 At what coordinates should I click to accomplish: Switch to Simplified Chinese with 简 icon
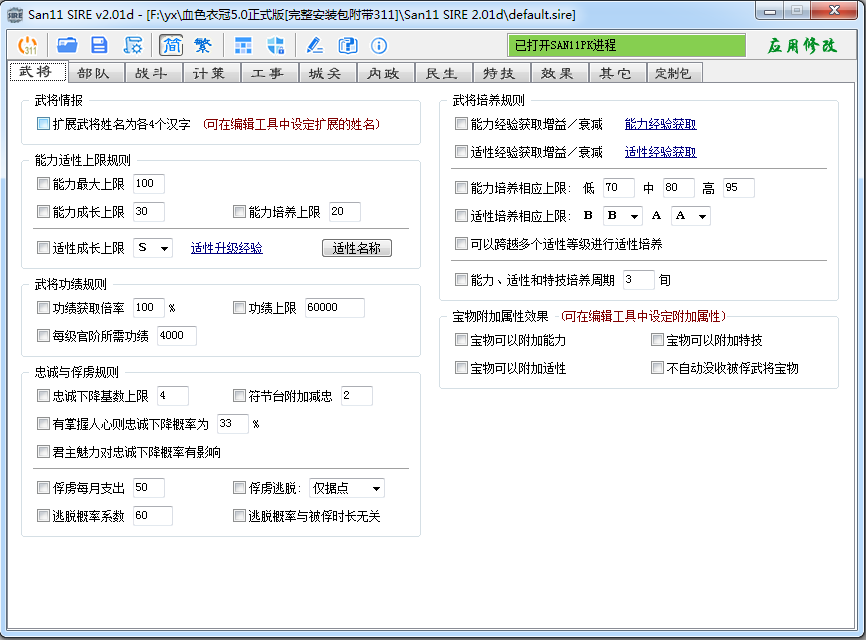coord(170,45)
